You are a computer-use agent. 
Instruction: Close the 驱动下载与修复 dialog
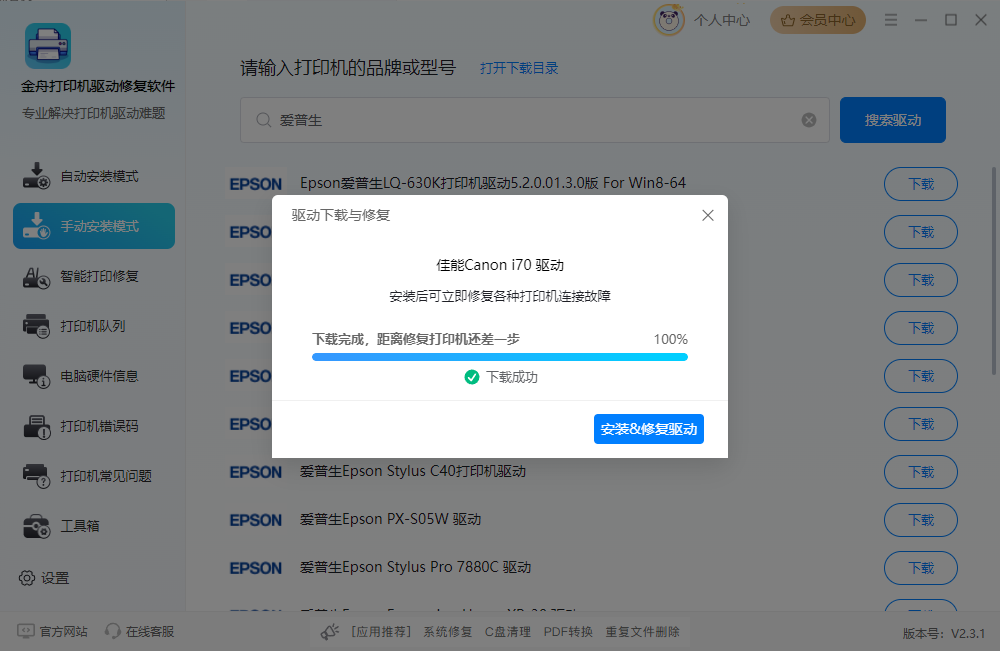[x=707, y=216]
